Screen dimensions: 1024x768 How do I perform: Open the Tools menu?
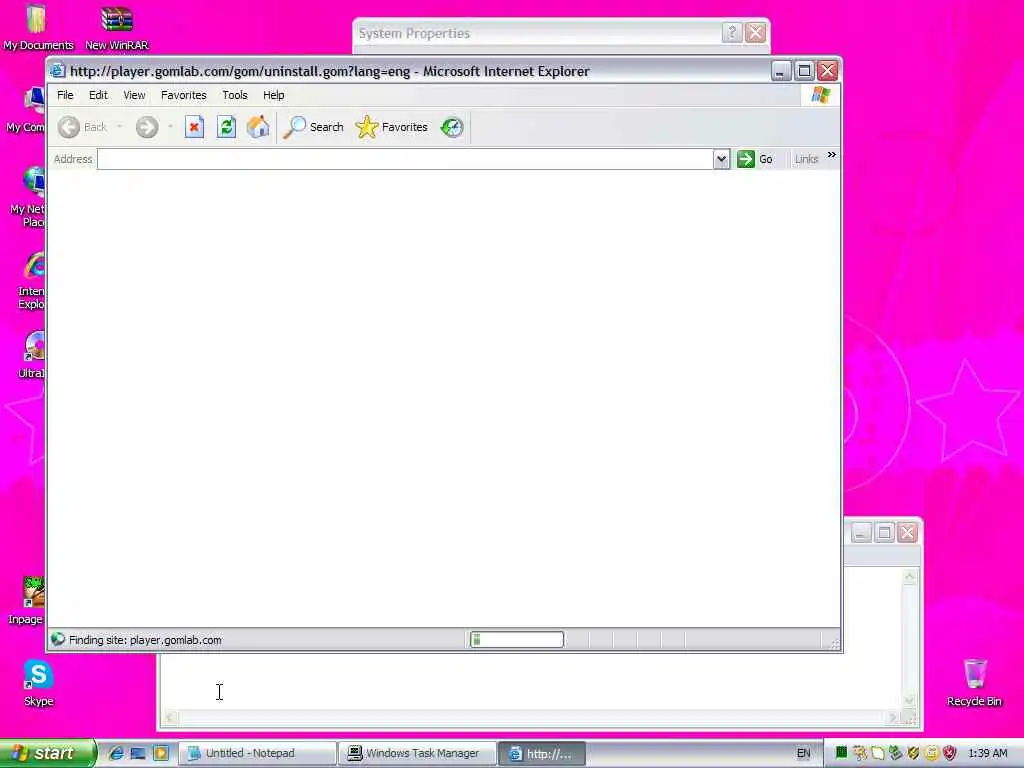tap(234, 95)
